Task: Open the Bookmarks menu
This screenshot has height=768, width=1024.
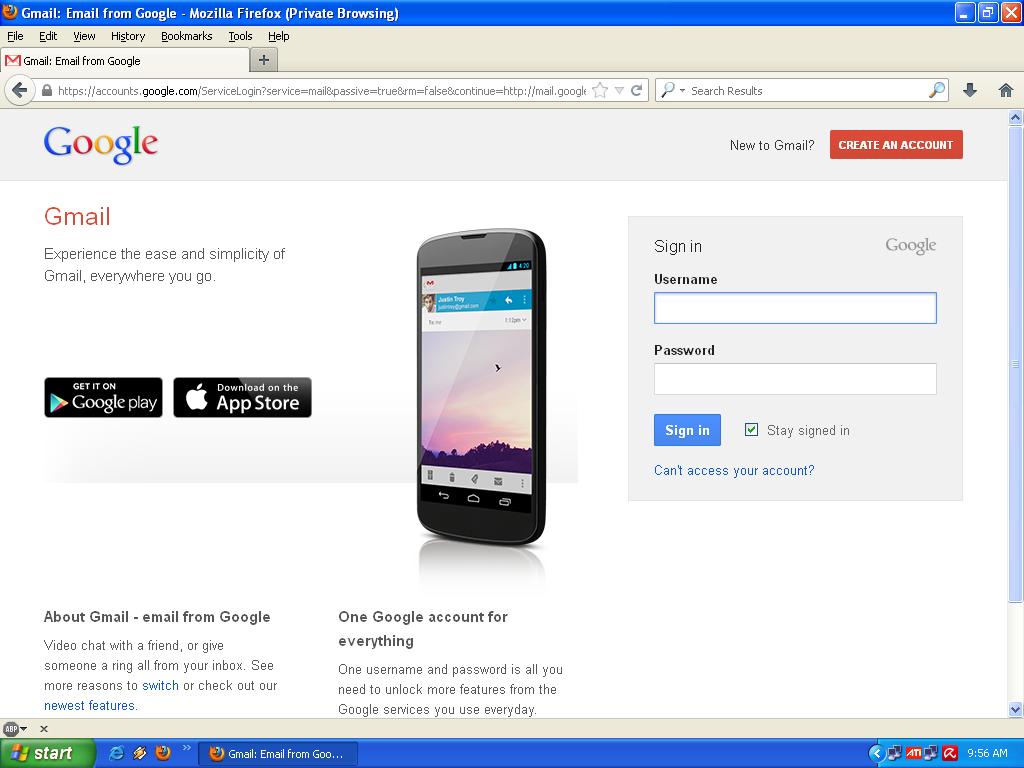Action: 187,36
